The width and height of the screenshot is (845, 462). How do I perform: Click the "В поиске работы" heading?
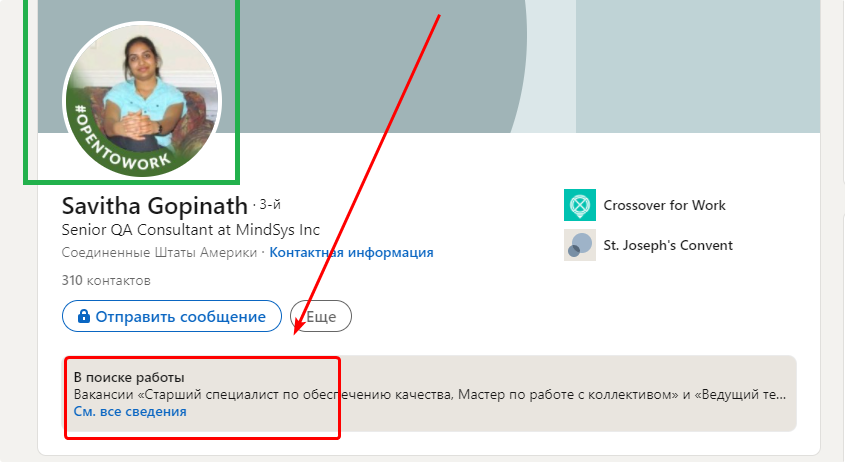pyautogui.click(x=129, y=377)
